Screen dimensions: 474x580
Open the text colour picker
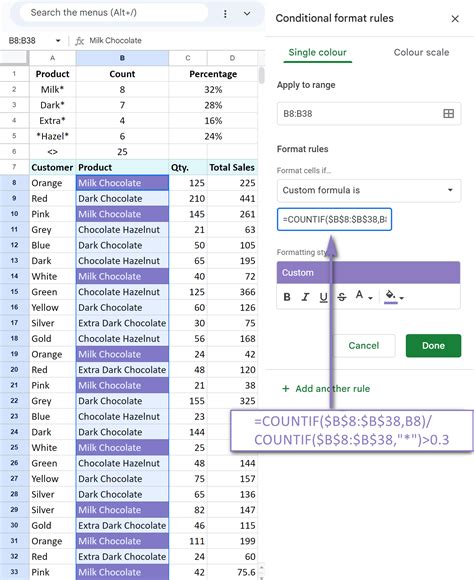pyautogui.click(x=364, y=296)
